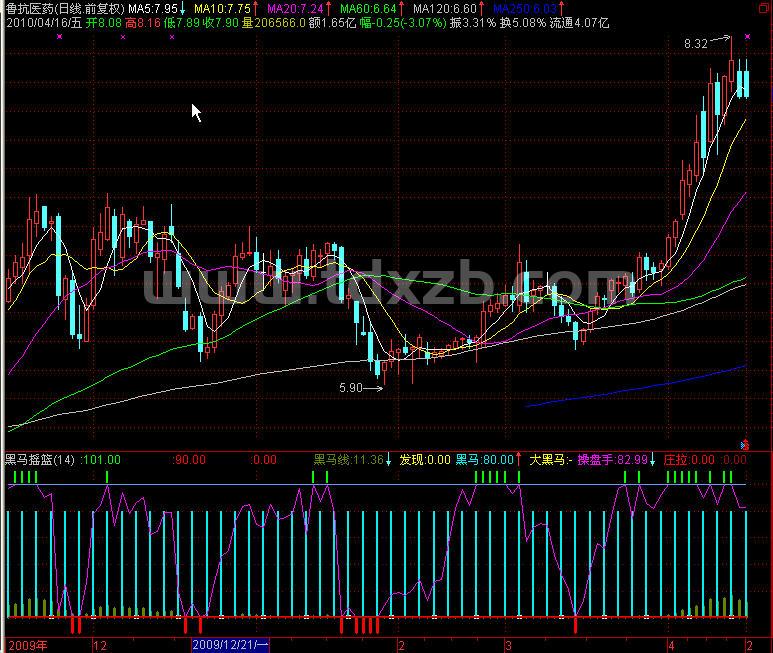Click the month 3 marker on the time axis
This screenshot has width=773, height=653.
click(508, 646)
